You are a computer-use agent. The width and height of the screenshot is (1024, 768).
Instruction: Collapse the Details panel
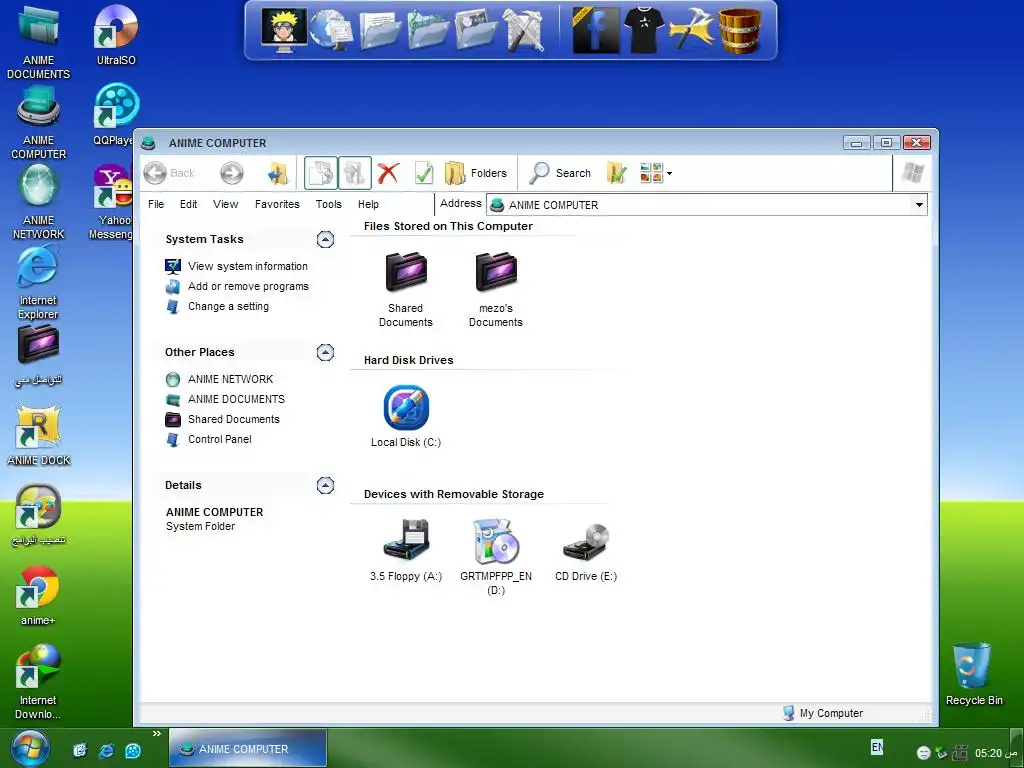click(x=325, y=485)
